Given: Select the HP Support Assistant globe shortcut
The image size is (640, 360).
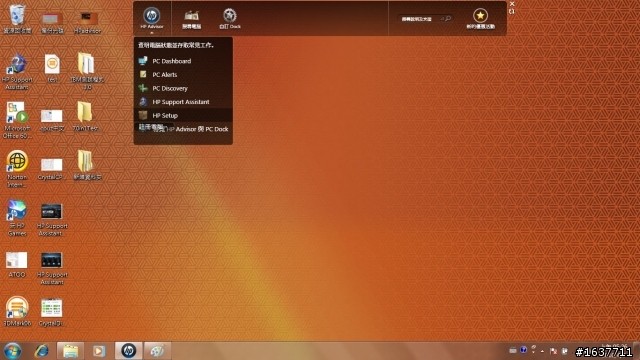Looking at the screenshot, I should pos(17,71).
